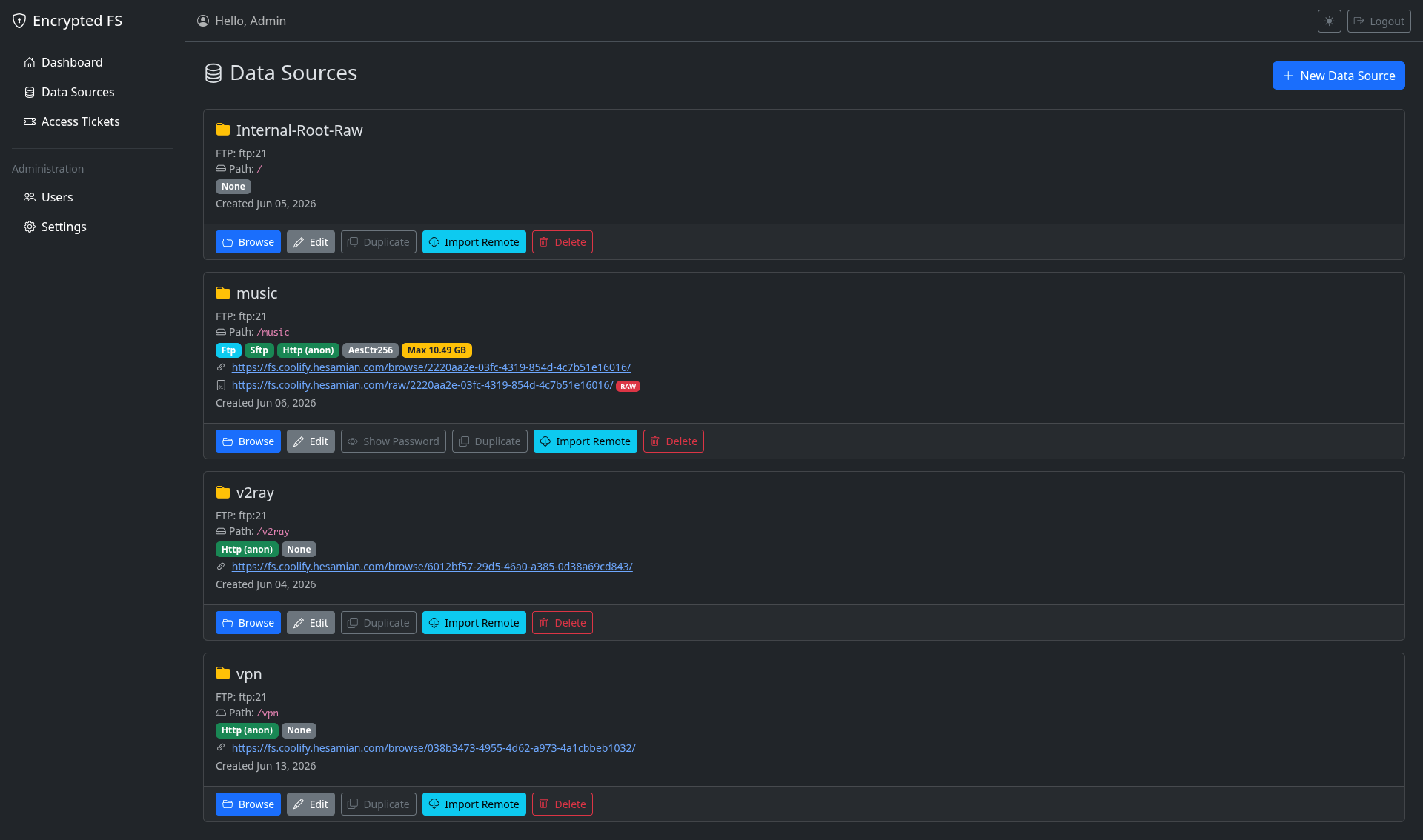Duplicate the Internal-Root-Raw data source
This screenshot has height=840, width=1423.
[x=379, y=242]
